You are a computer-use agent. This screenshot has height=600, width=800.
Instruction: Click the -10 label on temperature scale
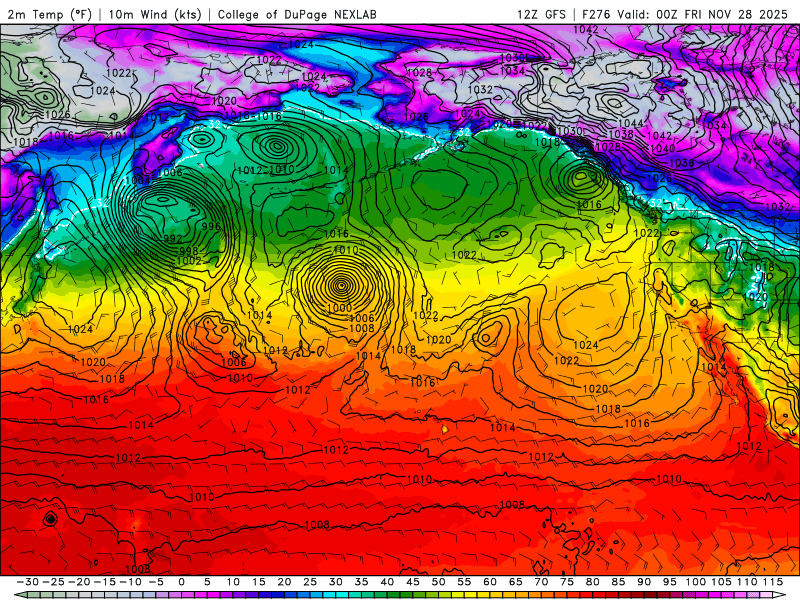tap(131, 582)
